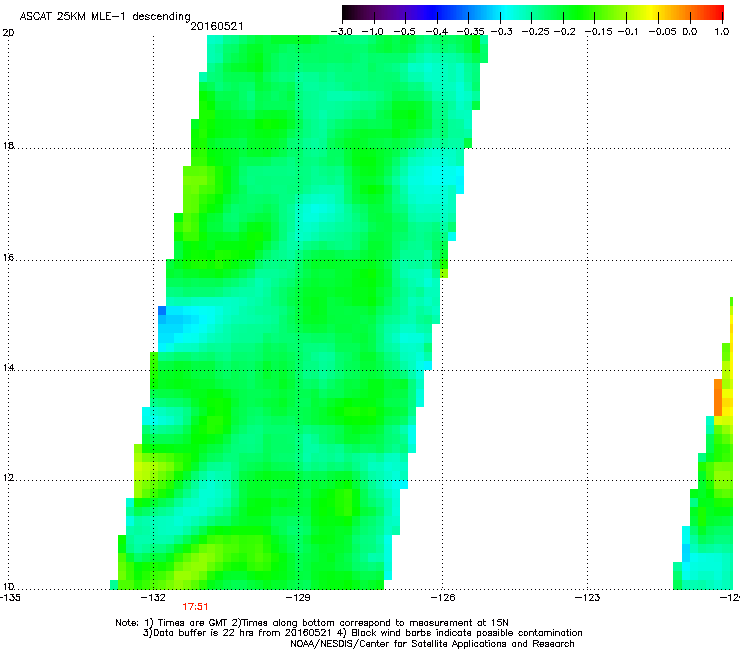Screen dimensions: 740x650
Task: Select the '-1.0' color scale label
Action: [x=372, y=32]
